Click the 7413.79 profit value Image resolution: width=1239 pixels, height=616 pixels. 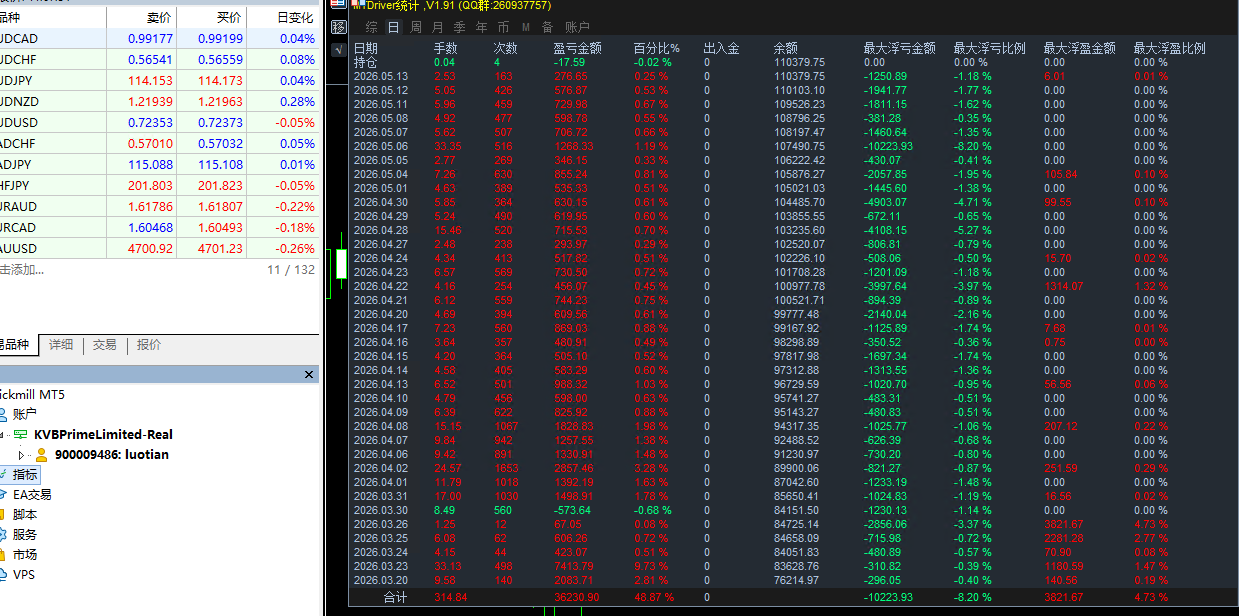pos(573,566)
